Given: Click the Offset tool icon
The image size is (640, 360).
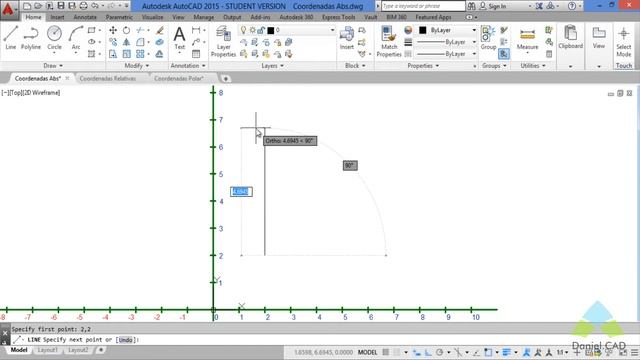Looking at the screenshot, I should click(160, 54).
